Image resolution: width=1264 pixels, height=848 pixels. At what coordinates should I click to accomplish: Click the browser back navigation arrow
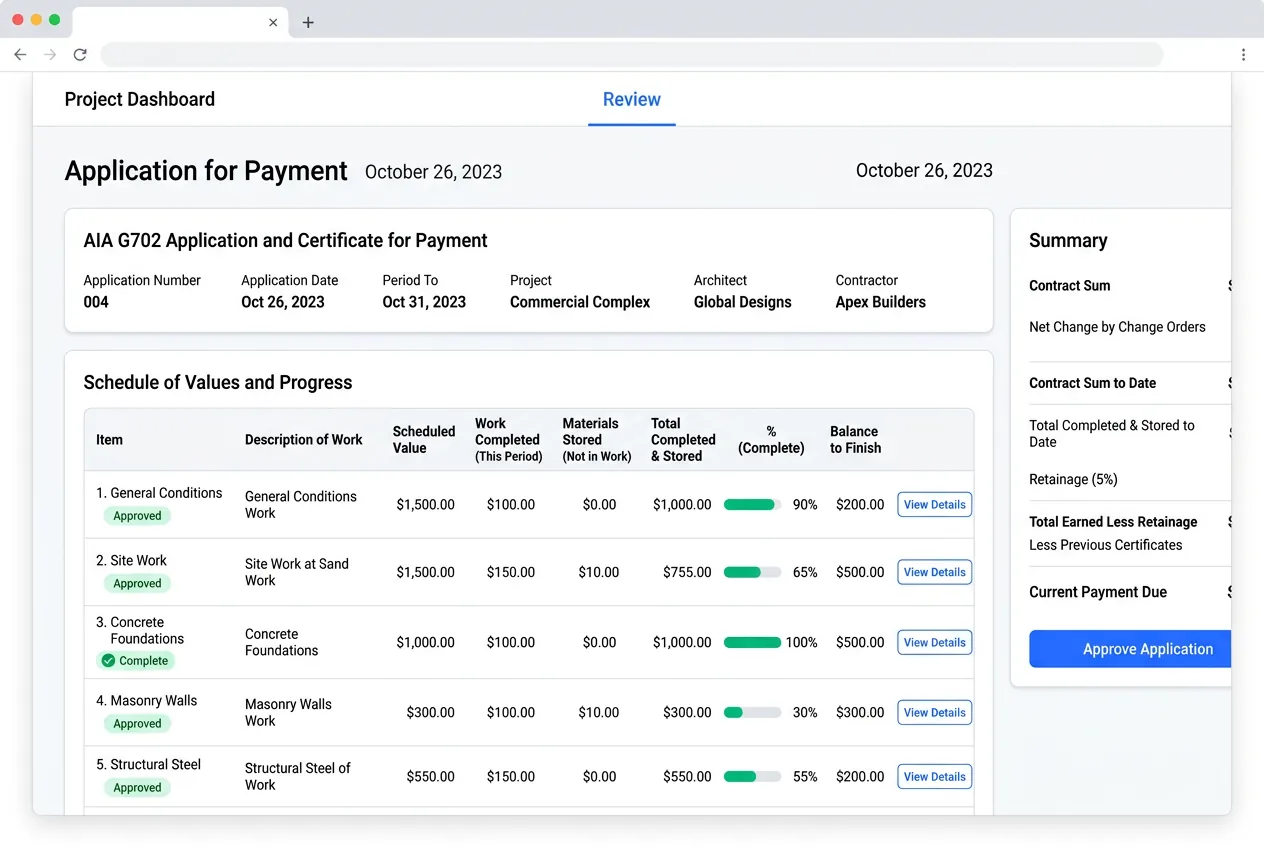(20, 54)
